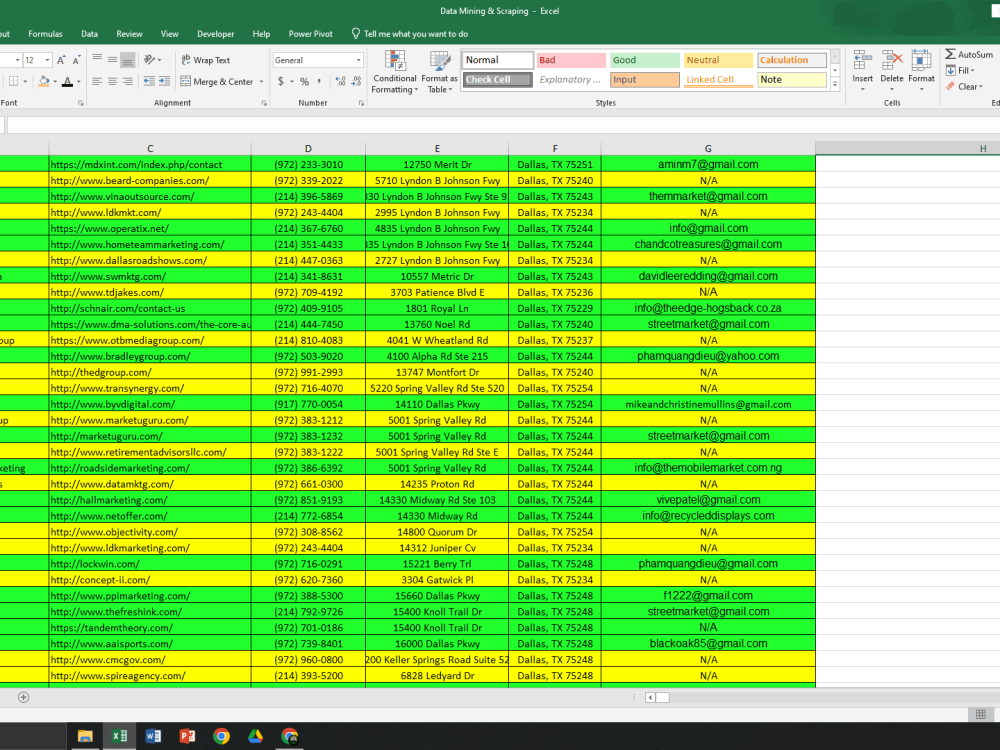Screen dimensions: 1000x750
Task: Decrease the font size with the smaller A
Action: [76, 60]
